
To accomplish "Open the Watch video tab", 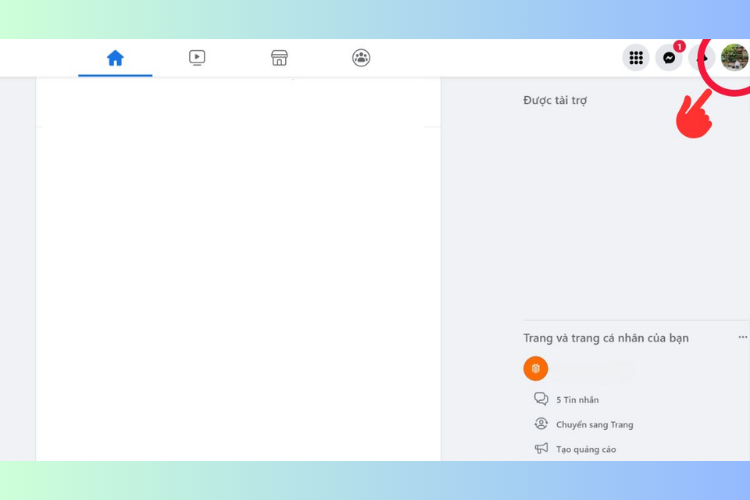I will coord(197,58).
